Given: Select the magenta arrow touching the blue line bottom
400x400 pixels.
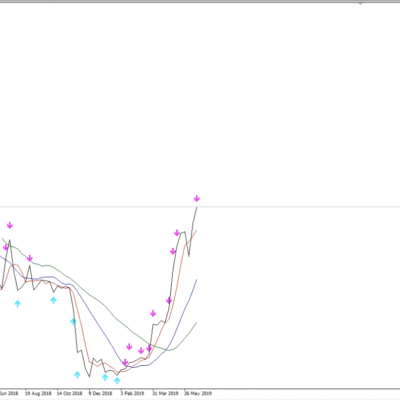Looking at the screenshot, I should 125,362.
